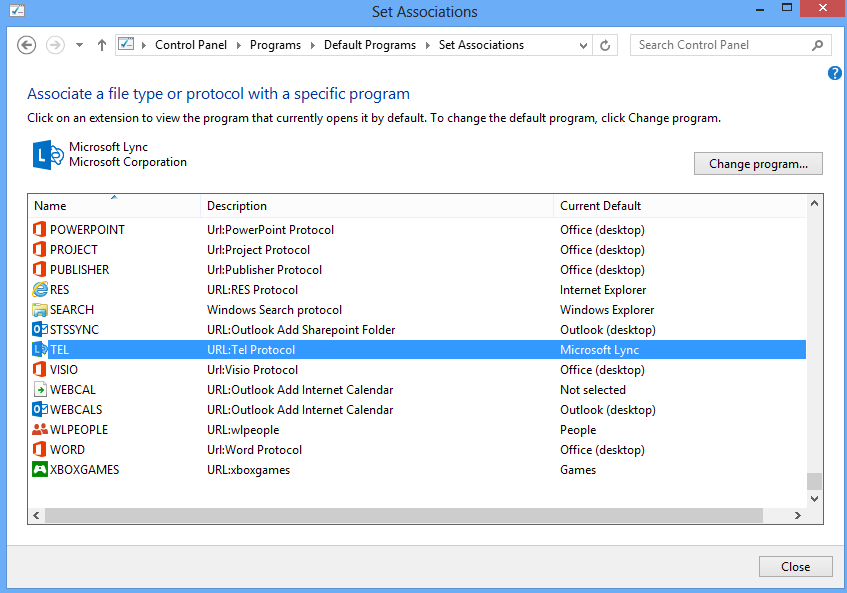Close window with red X button
Viewport: 847px width, 593px height.
pyautogui.click(x=823, y=9)
